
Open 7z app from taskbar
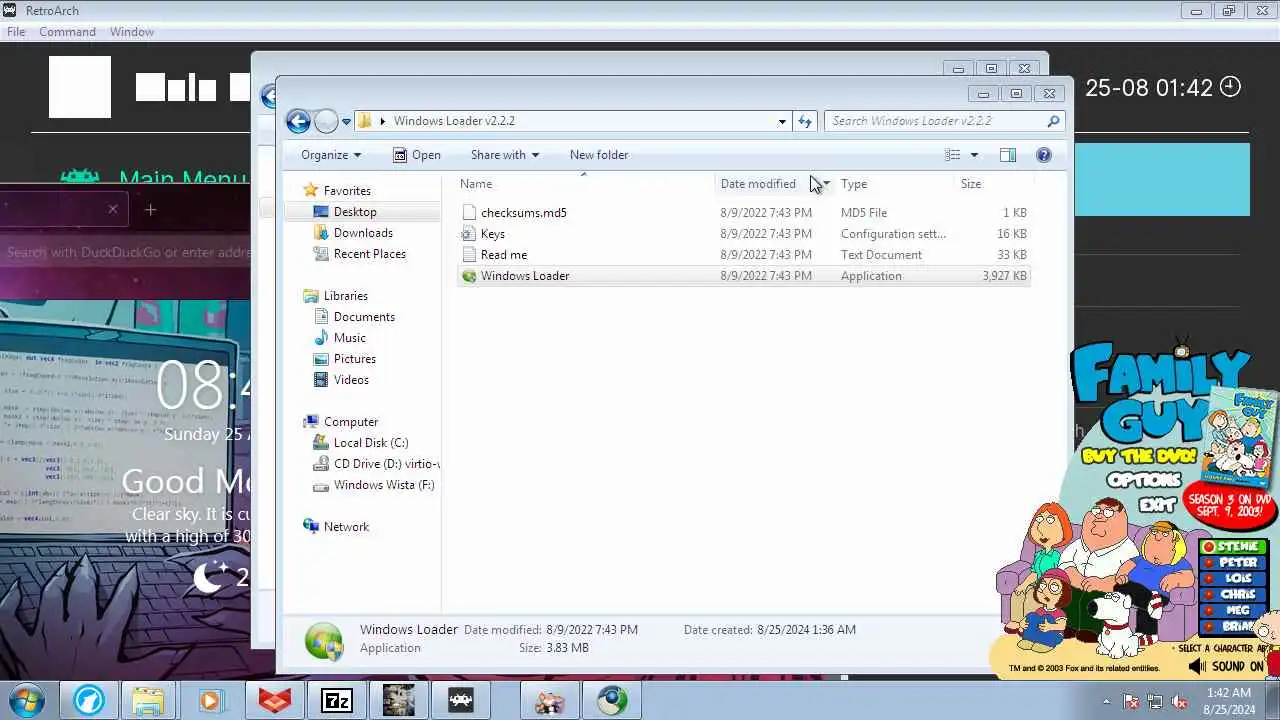(x=336, y=701)
